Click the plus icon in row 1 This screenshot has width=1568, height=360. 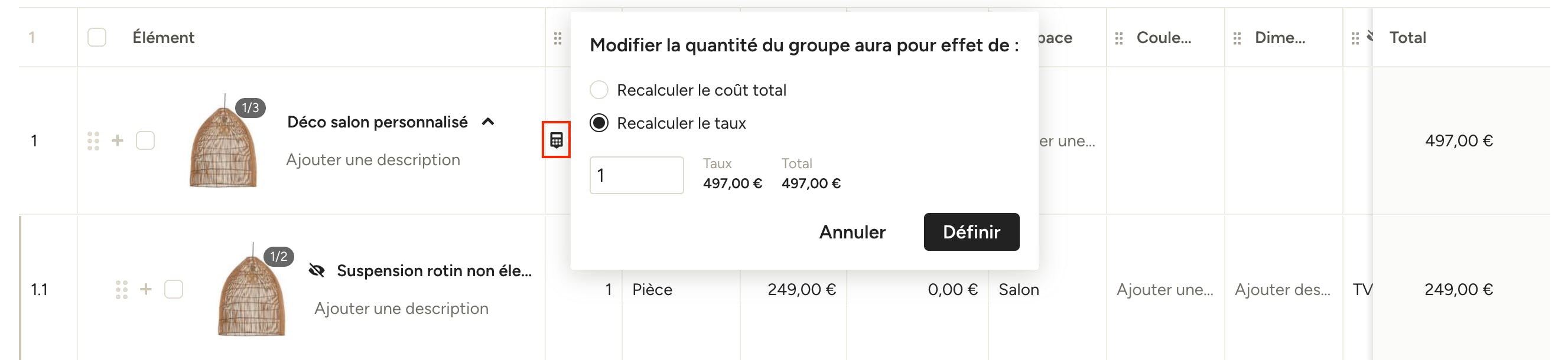point(118,140)
